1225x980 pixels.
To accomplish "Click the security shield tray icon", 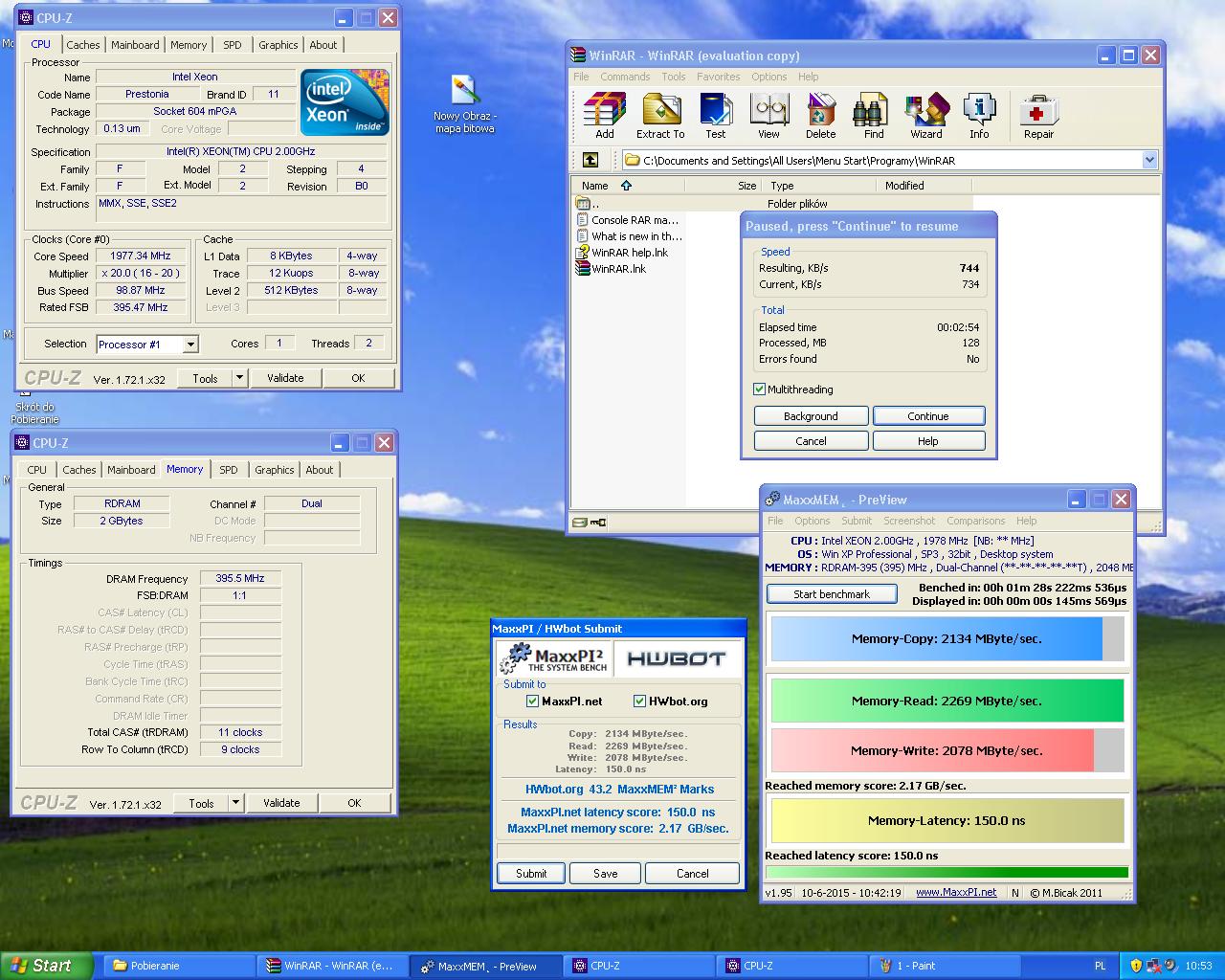I will [1136, 966].
